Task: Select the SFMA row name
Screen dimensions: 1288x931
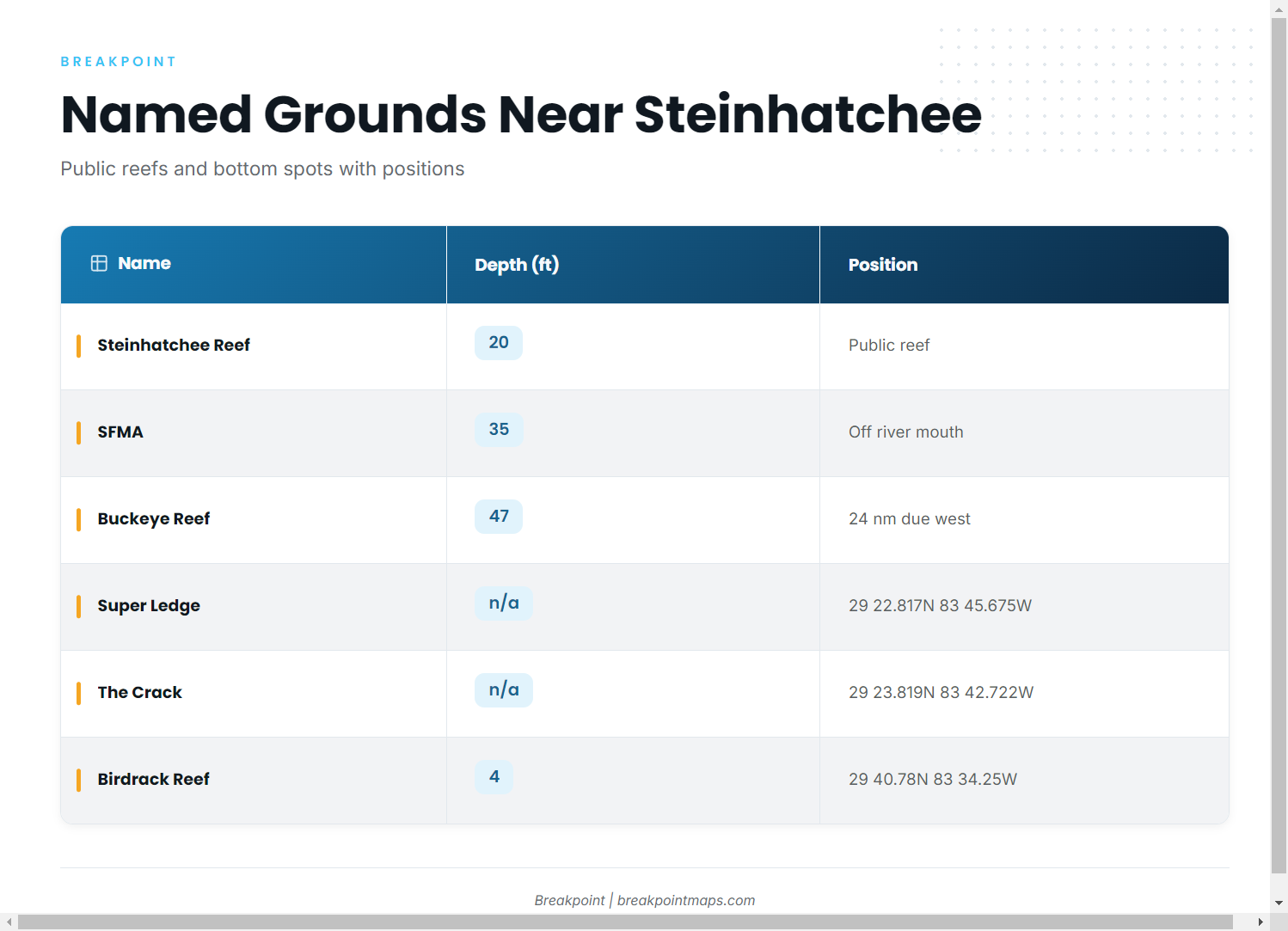Action: point(120,432)
